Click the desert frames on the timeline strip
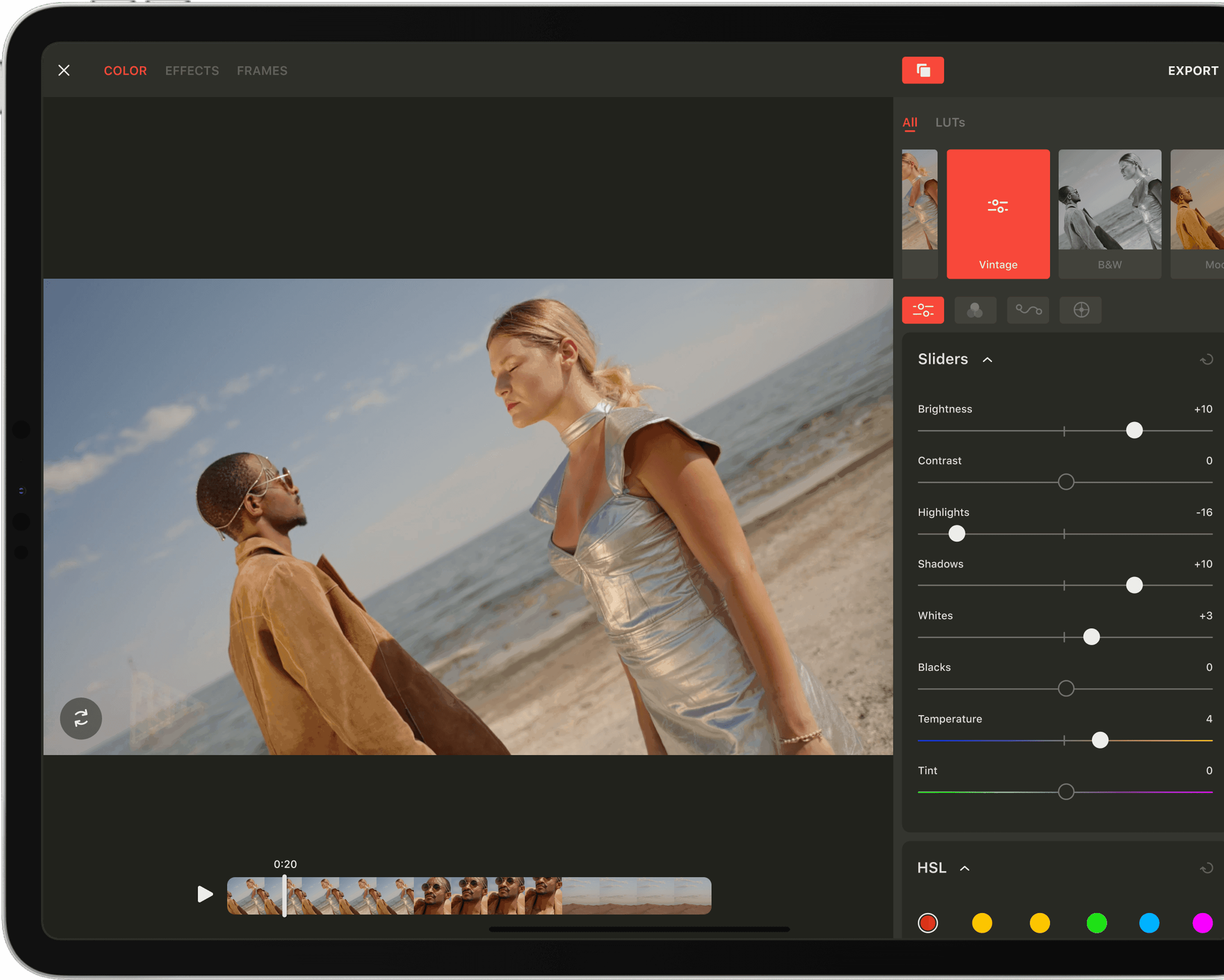 [x=637, y=896]
